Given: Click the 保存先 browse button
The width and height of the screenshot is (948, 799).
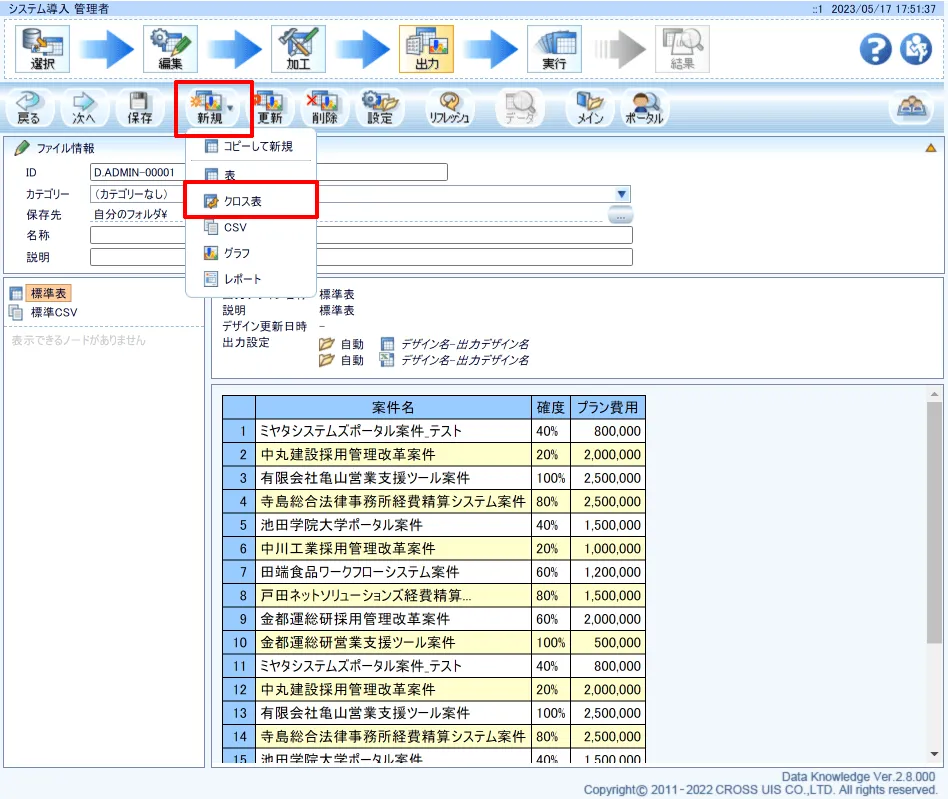Looking at the screenshot, I should coord(620,214).
